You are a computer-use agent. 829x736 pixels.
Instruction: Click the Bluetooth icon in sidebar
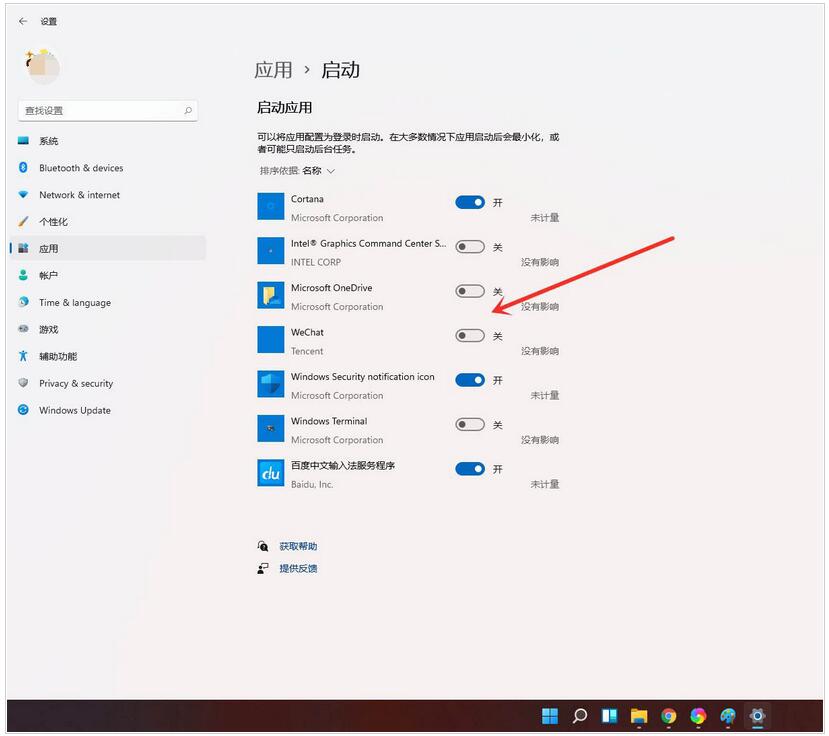pyautogui.click(x=23, y=168)
